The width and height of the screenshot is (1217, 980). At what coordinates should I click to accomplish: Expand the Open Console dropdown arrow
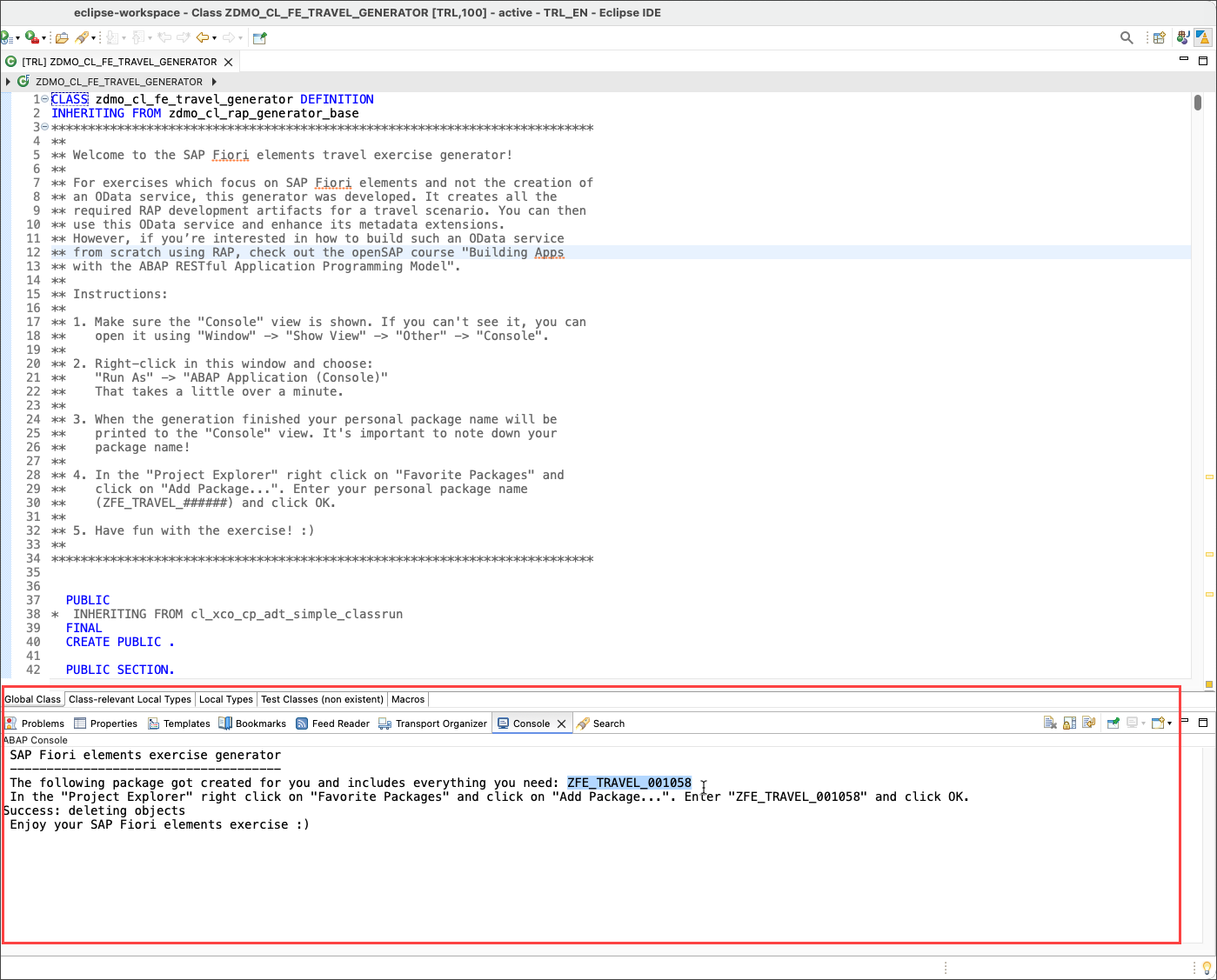pyautogui.click(x=1169, y=723)
